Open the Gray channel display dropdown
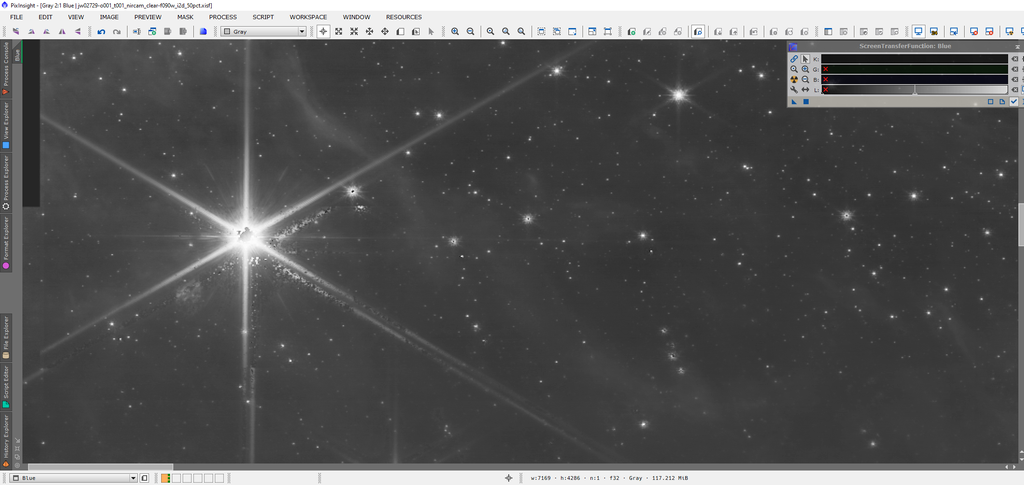Screen dimensions: 1024x485 264,31
